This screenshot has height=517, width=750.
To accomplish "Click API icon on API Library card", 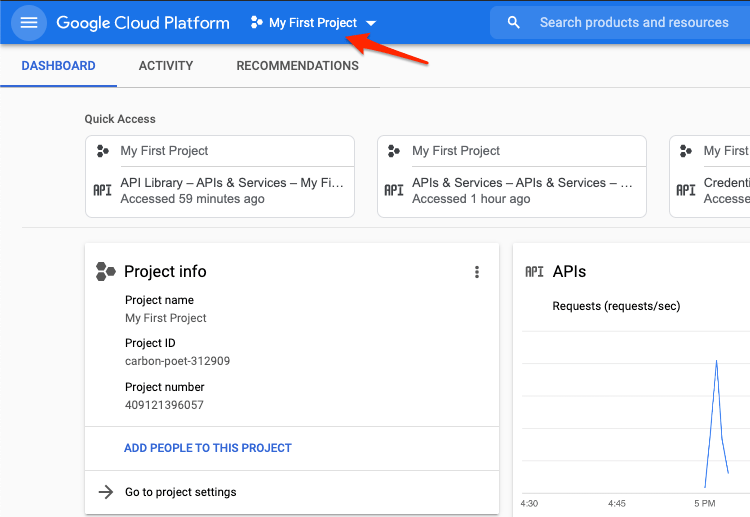I will 102,190.
